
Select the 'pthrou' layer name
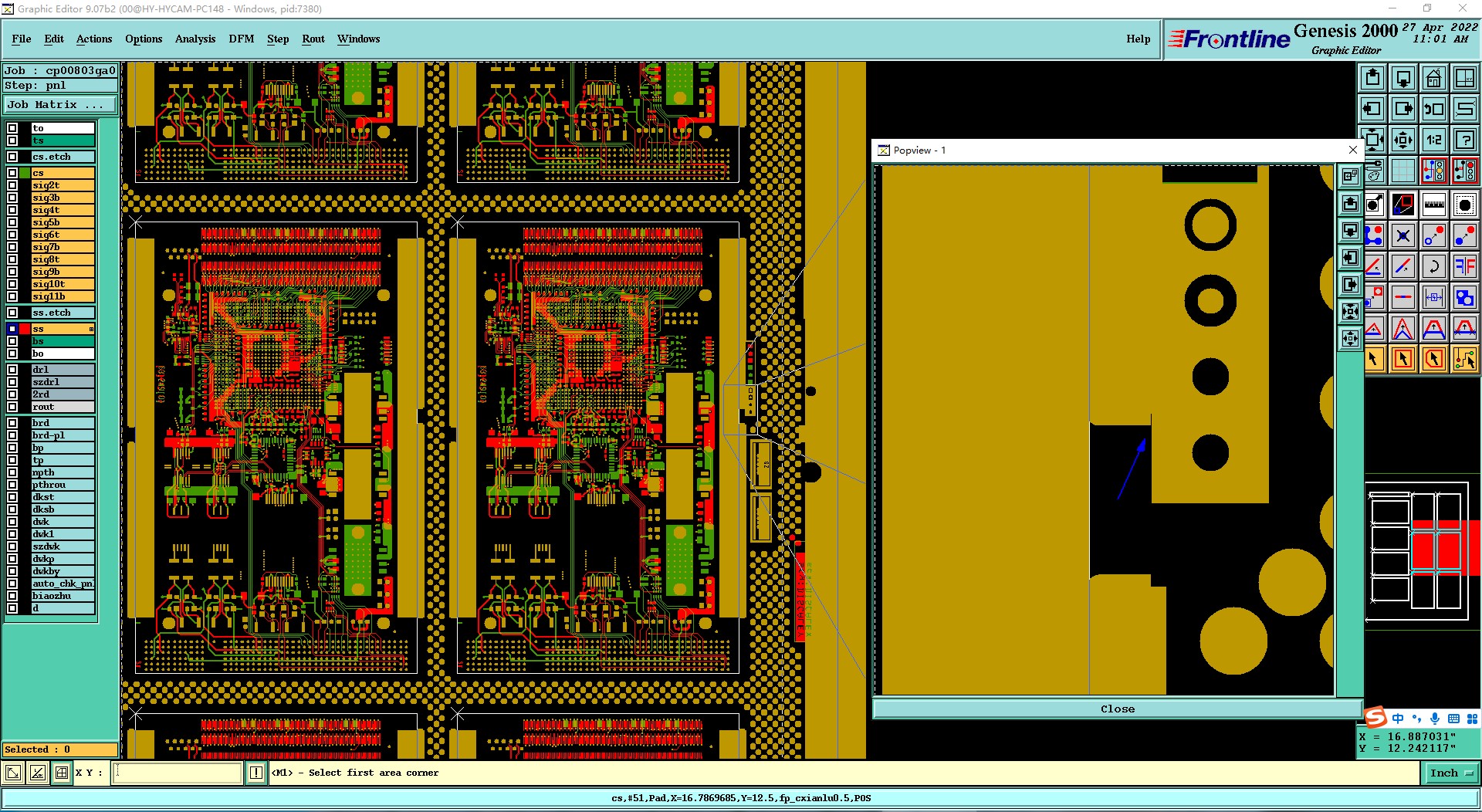[x=63, y=485]
